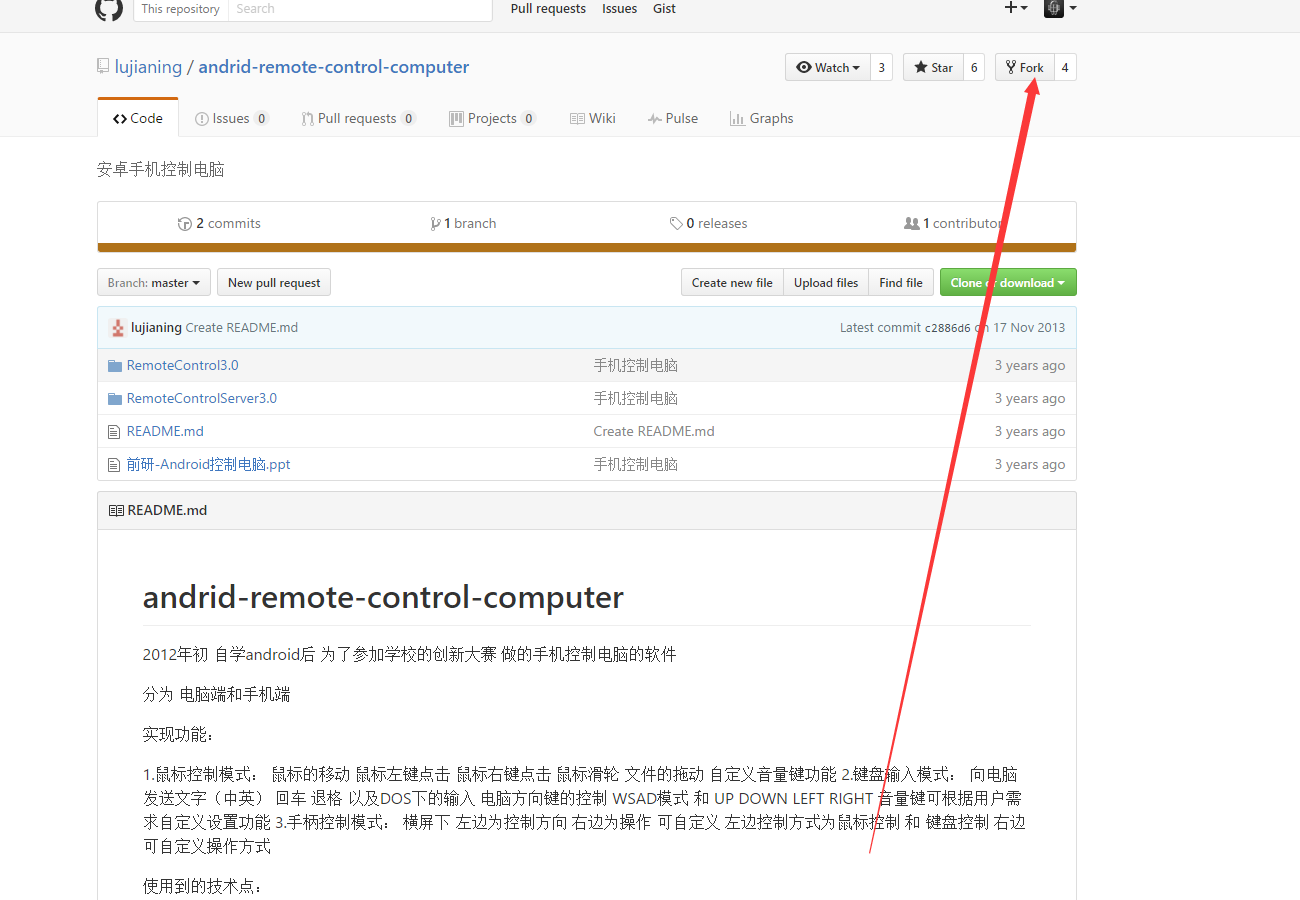Open README.md row commit message 'Create README.md'
This screenshot has width=1300, height=900.
(x=654, y=431)
